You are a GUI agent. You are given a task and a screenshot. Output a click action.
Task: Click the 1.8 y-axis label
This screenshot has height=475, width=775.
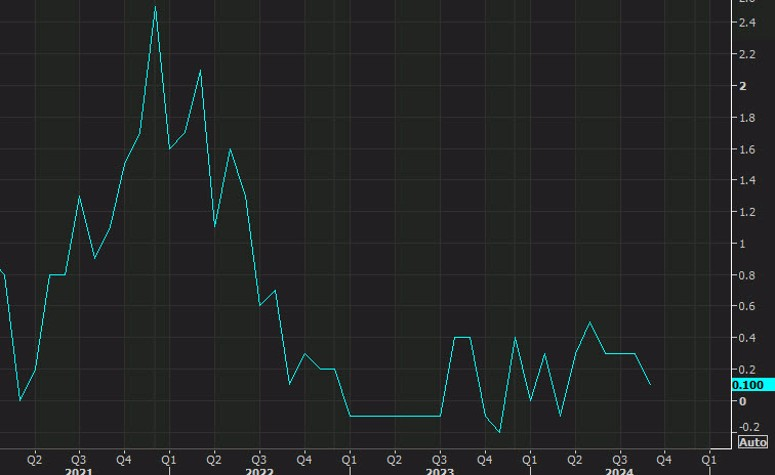pyautogui.click(x=747, y=118)
